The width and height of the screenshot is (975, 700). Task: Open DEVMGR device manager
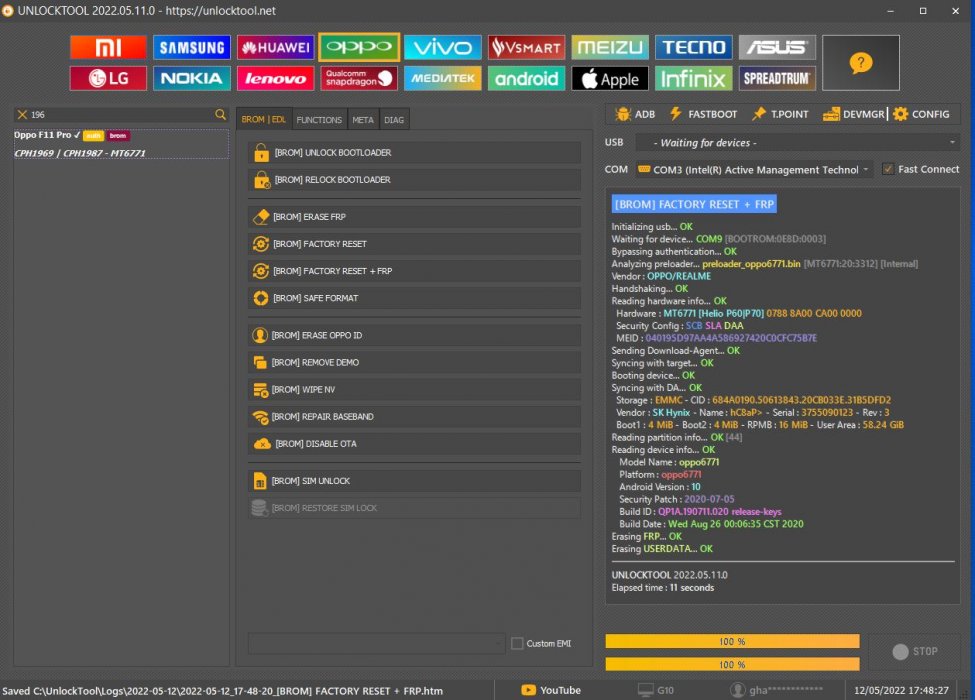coord(854,114)
